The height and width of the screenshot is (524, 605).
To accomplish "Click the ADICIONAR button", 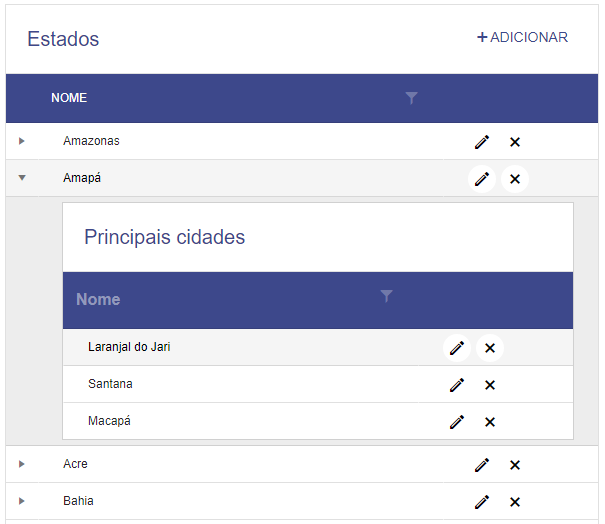I will coord(522,37).
